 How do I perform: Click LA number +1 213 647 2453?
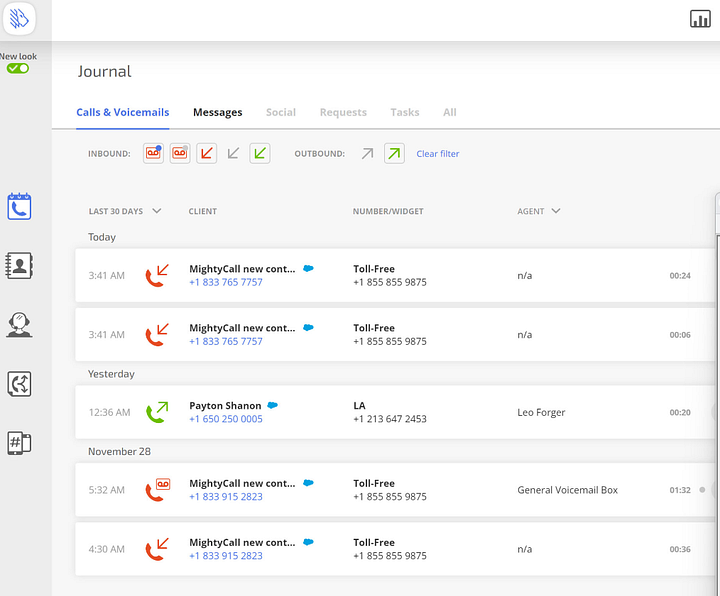coord(390,419)
